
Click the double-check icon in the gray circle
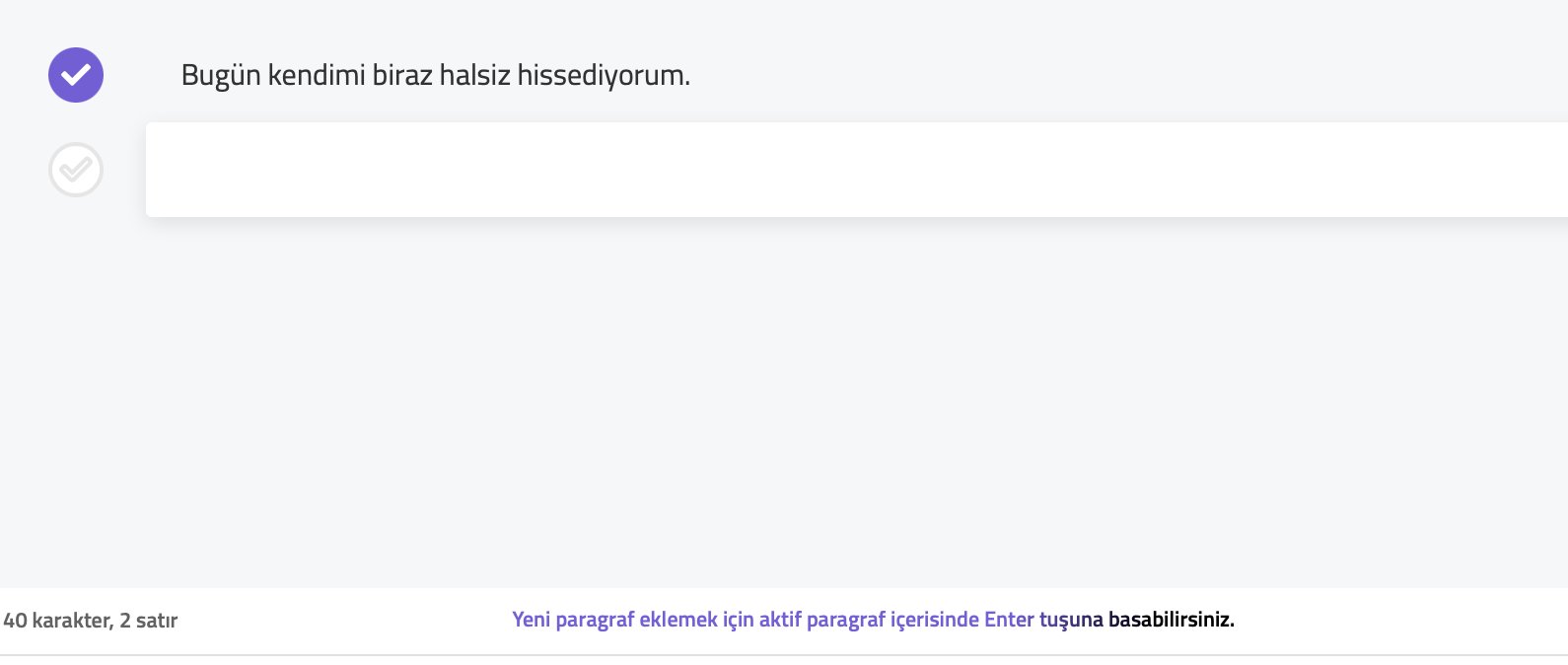[76, 170]
